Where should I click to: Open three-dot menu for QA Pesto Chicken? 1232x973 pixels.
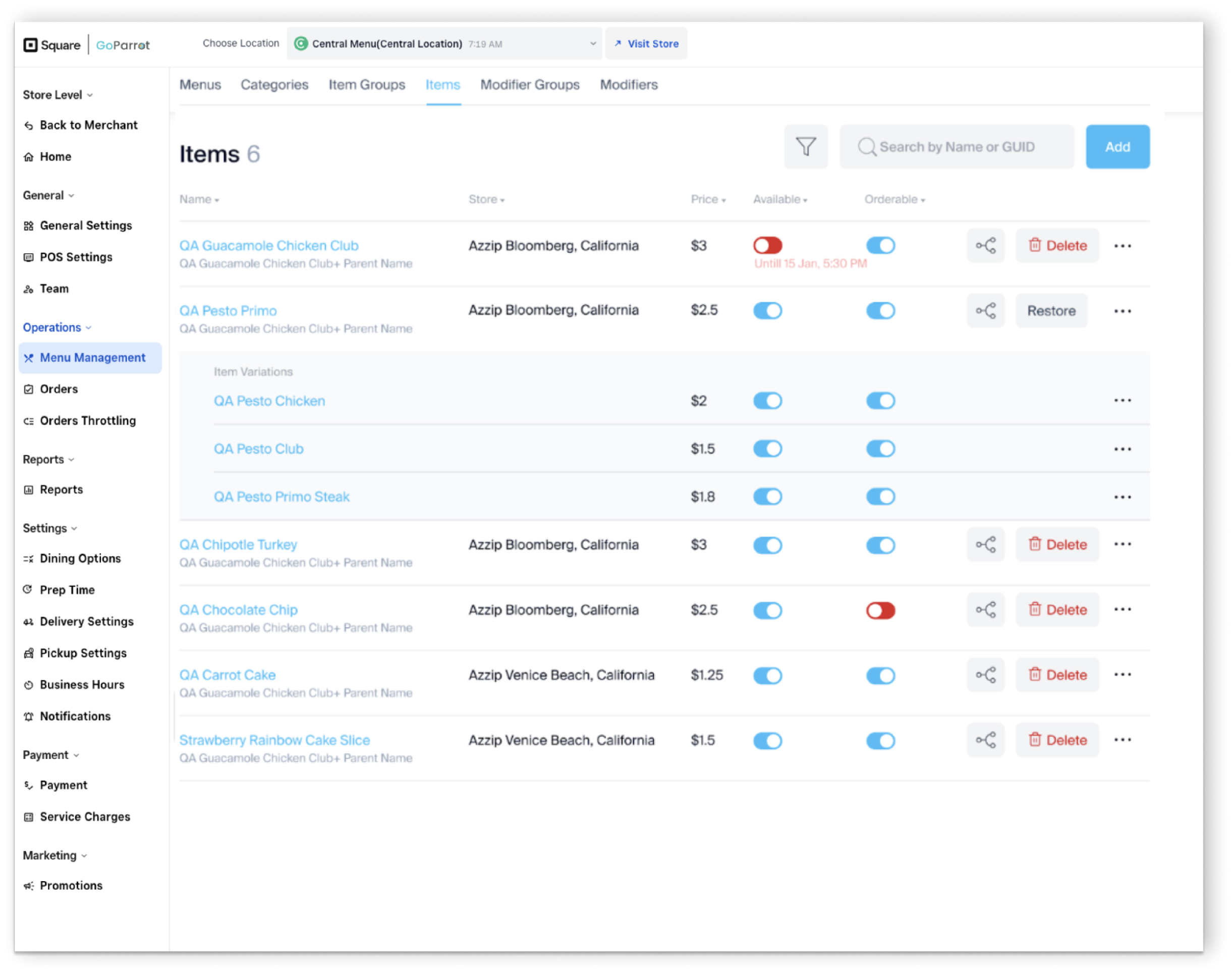[1122, 401]
